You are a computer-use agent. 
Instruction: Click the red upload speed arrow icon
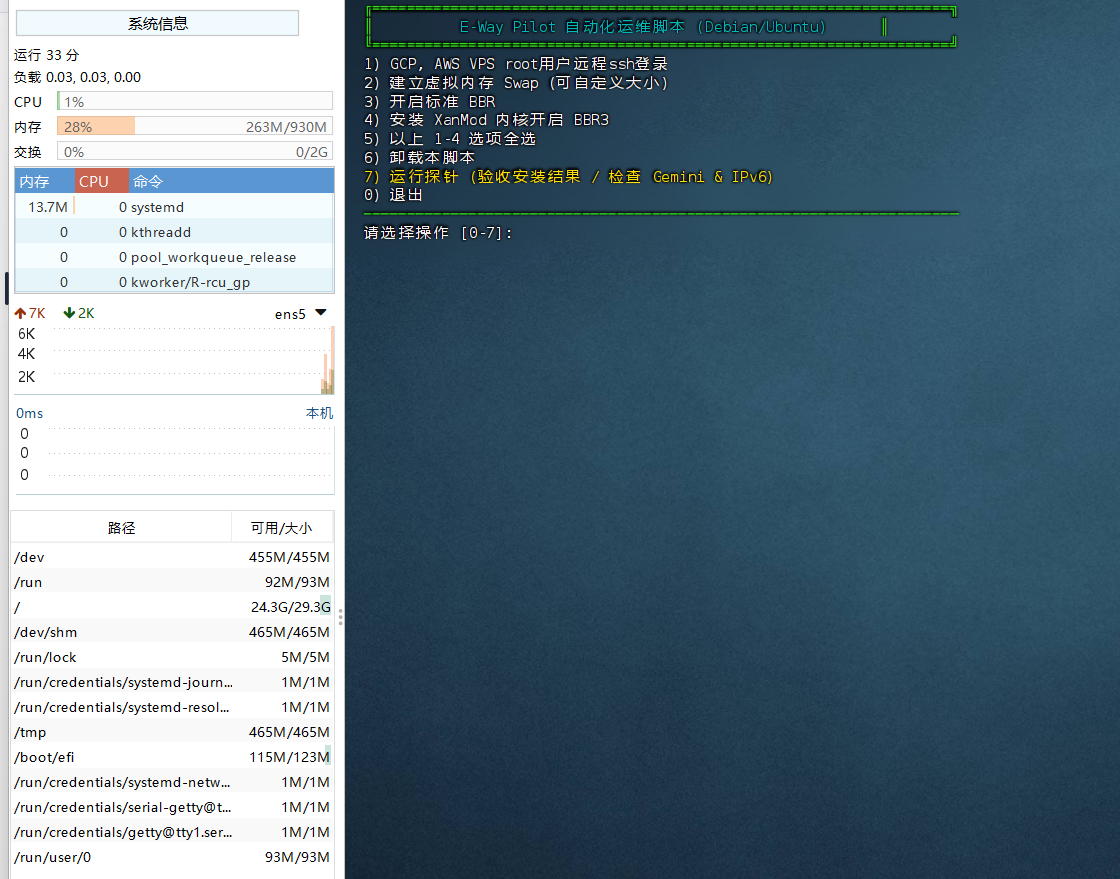(x=20, y=313)
